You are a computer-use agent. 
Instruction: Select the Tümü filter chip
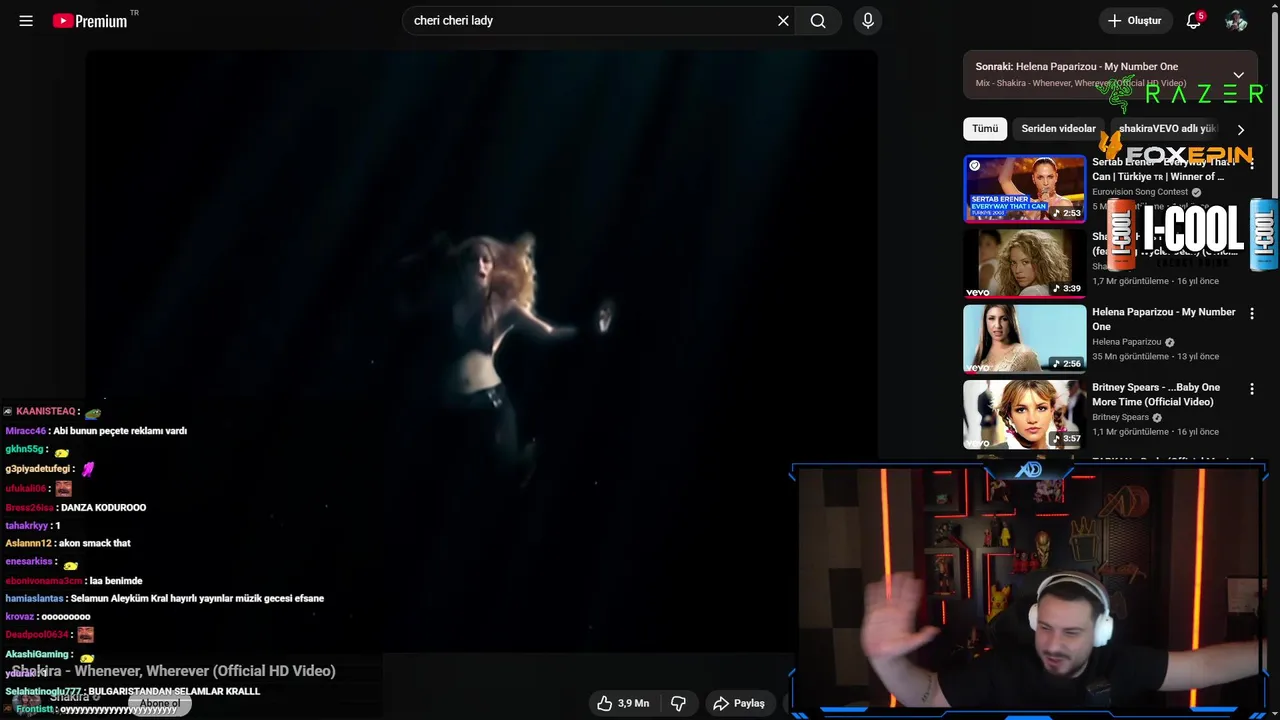[985, 129]
